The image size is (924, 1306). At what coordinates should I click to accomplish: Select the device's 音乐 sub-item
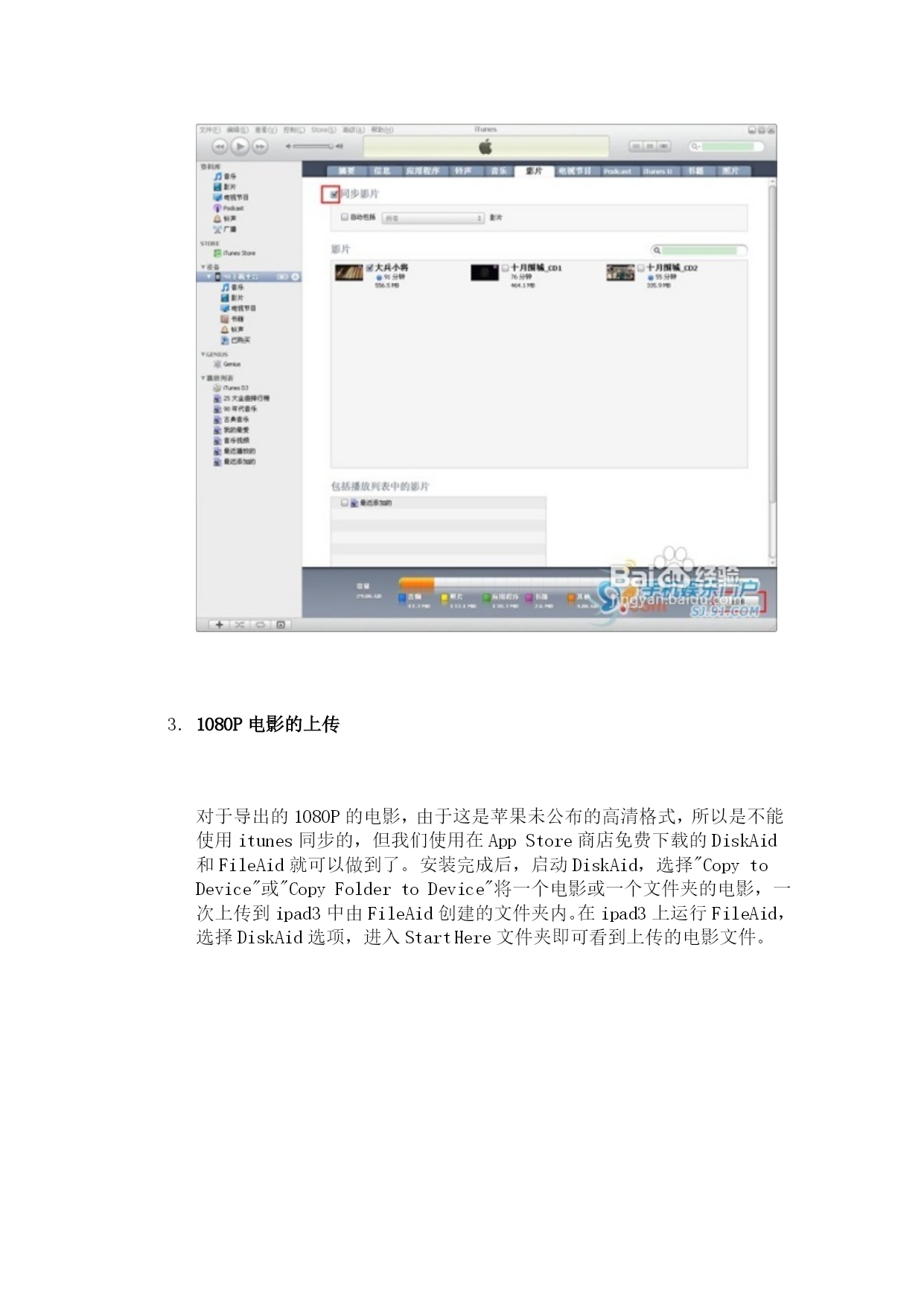pyautogui.click(x=233, y=287)
